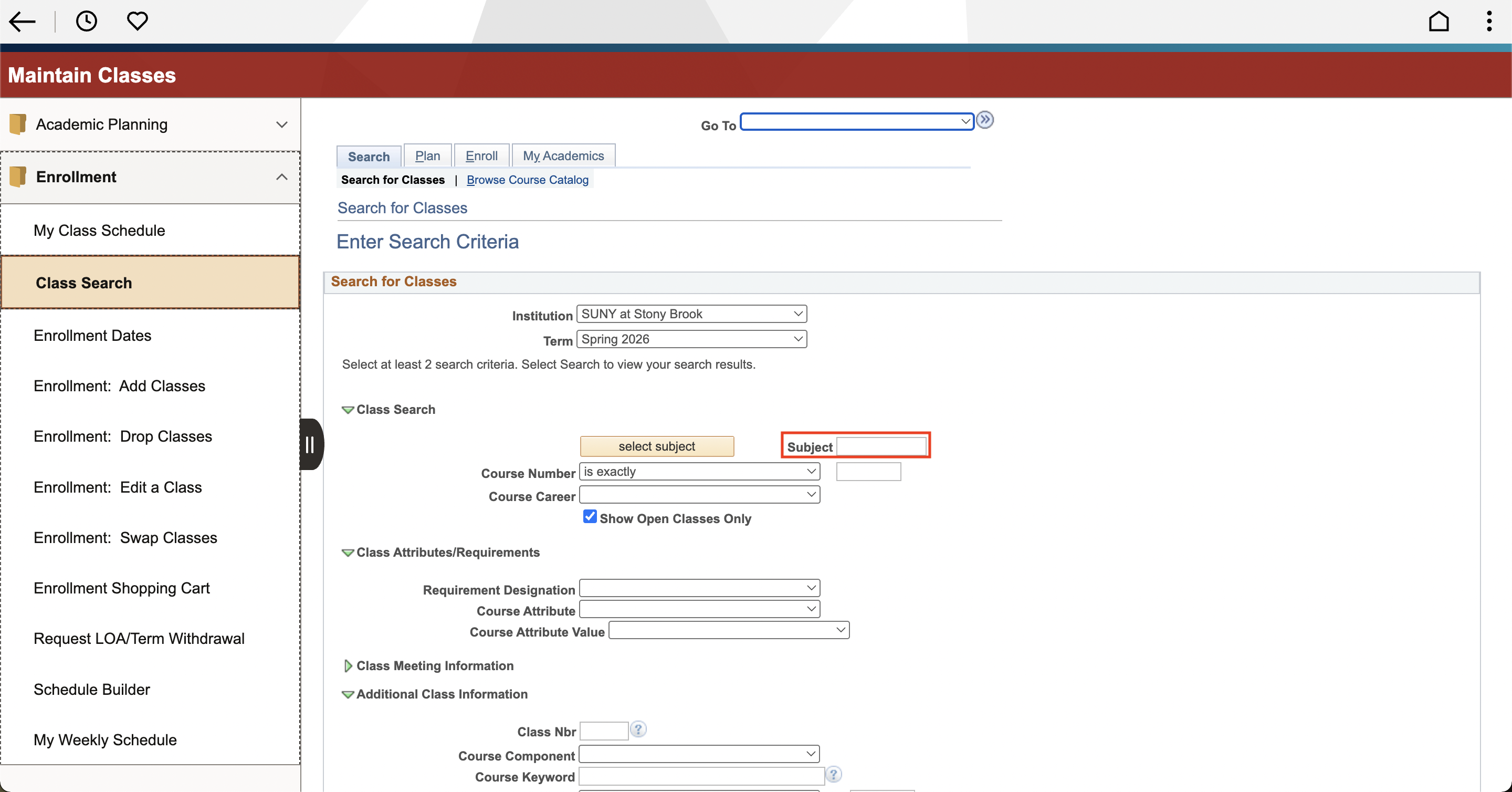Open the Course Number 'is exactly' dropdown

click(699, 472)
